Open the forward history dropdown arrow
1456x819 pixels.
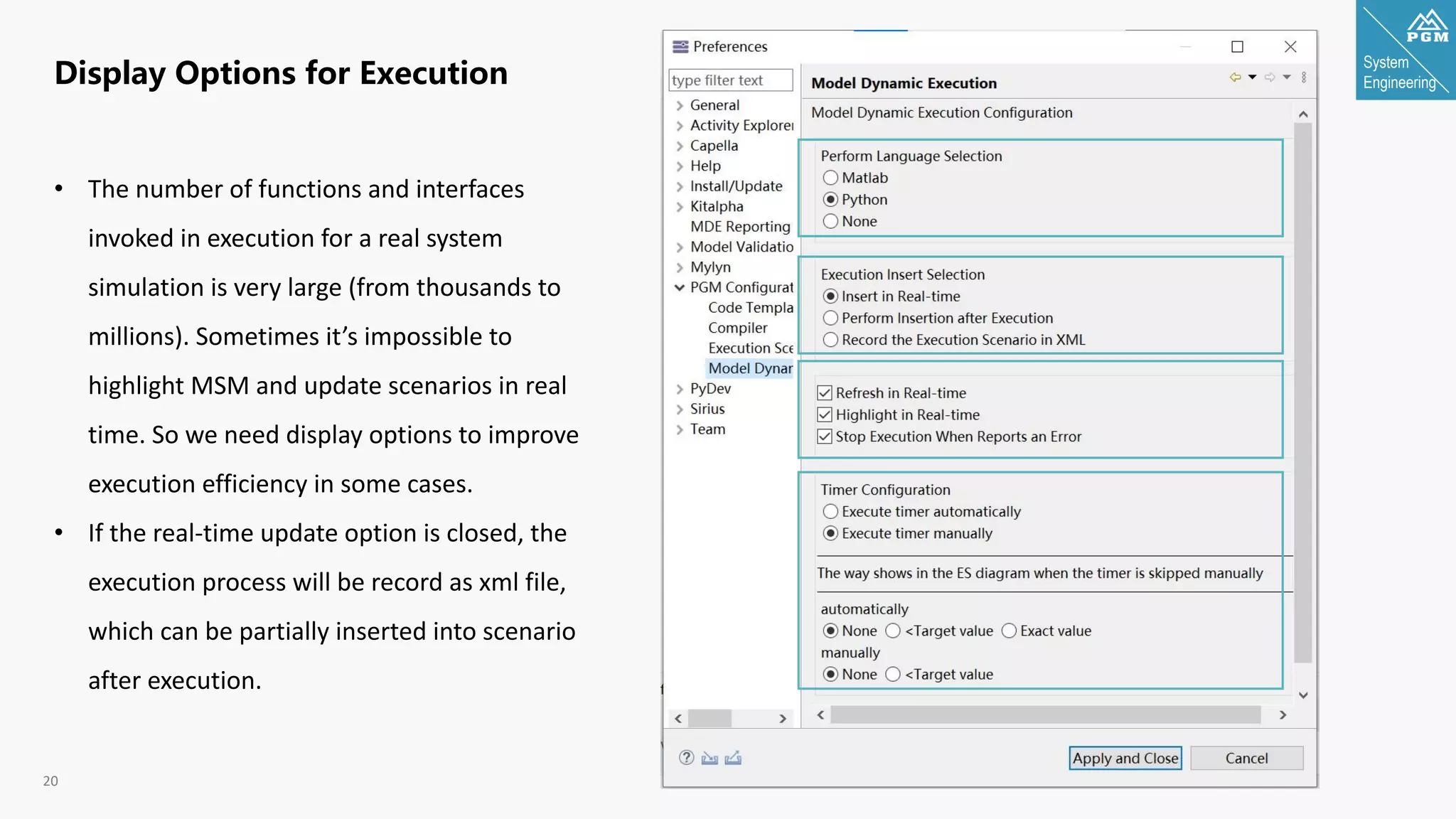pos(1287,77)
